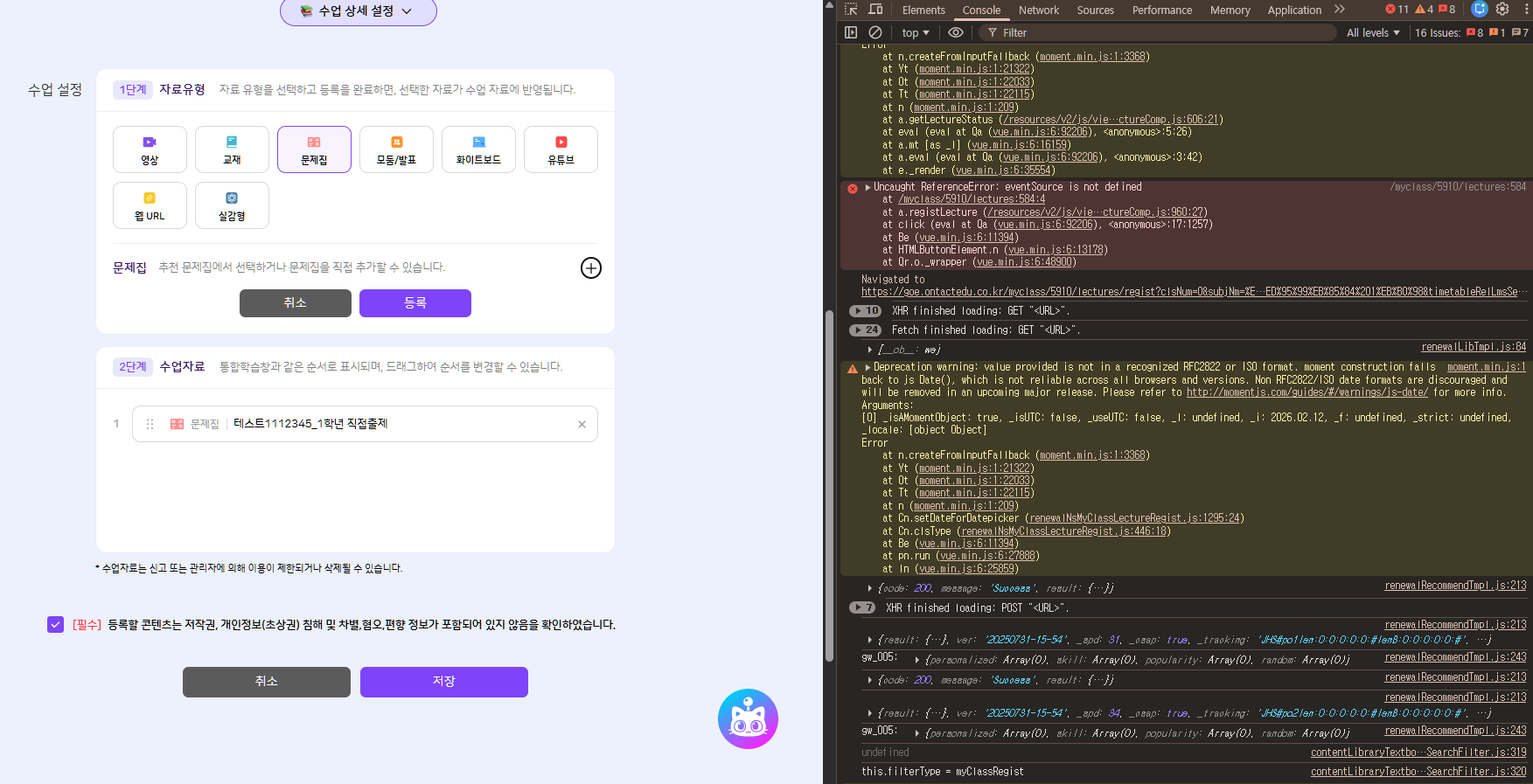Select the 영상 video material type
This screenshot has width=1533, height=784.
click(150, 149)
